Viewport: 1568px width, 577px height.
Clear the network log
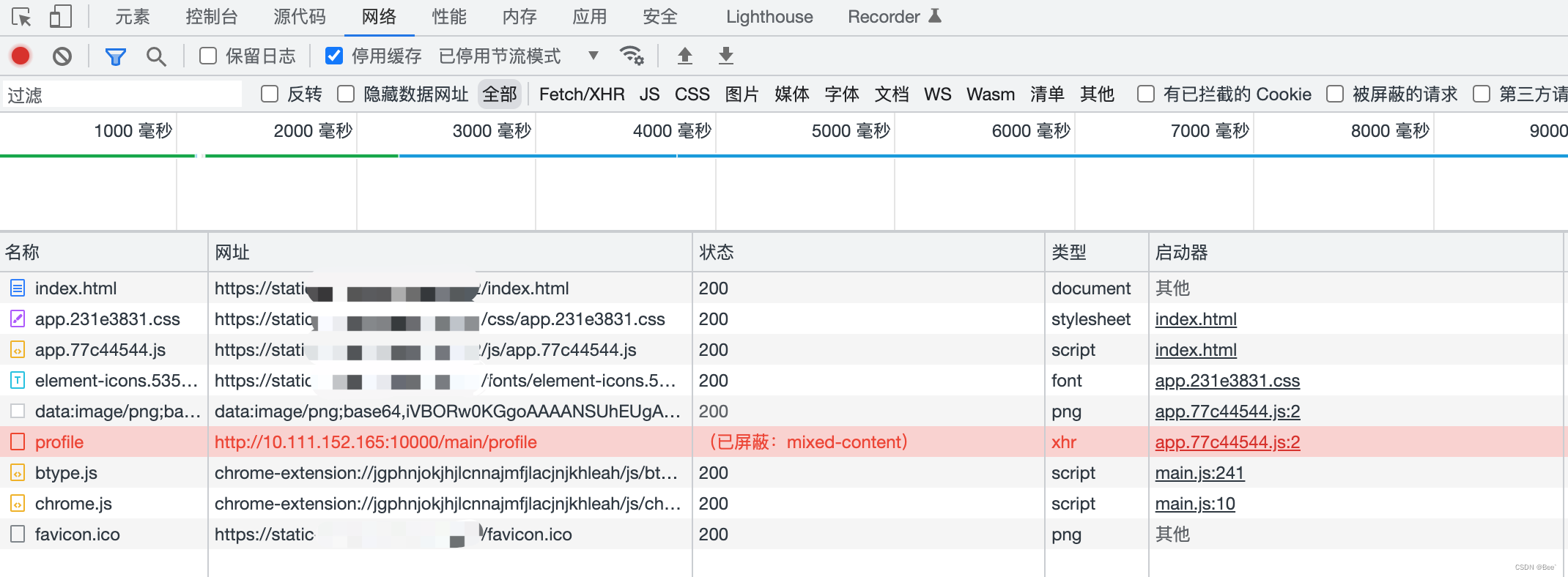tap(62, 56)
